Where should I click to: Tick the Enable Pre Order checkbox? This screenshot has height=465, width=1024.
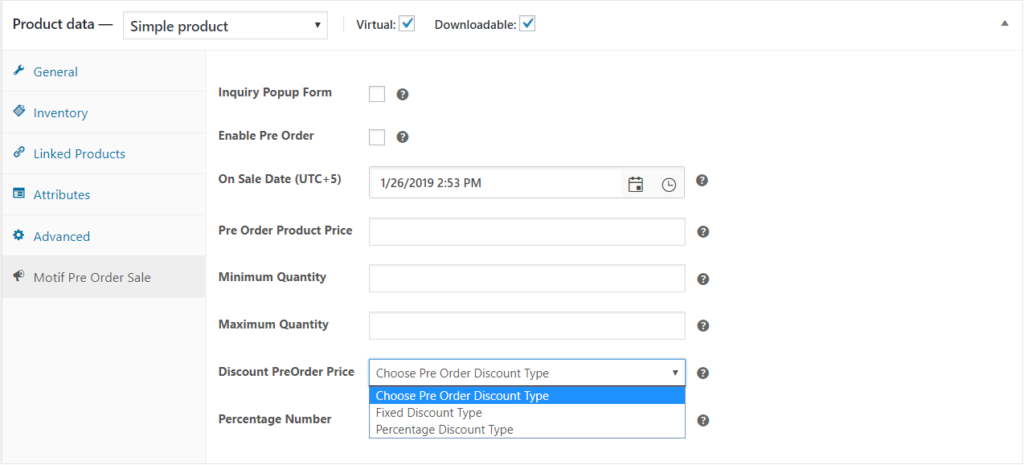[x=377, y=137]
